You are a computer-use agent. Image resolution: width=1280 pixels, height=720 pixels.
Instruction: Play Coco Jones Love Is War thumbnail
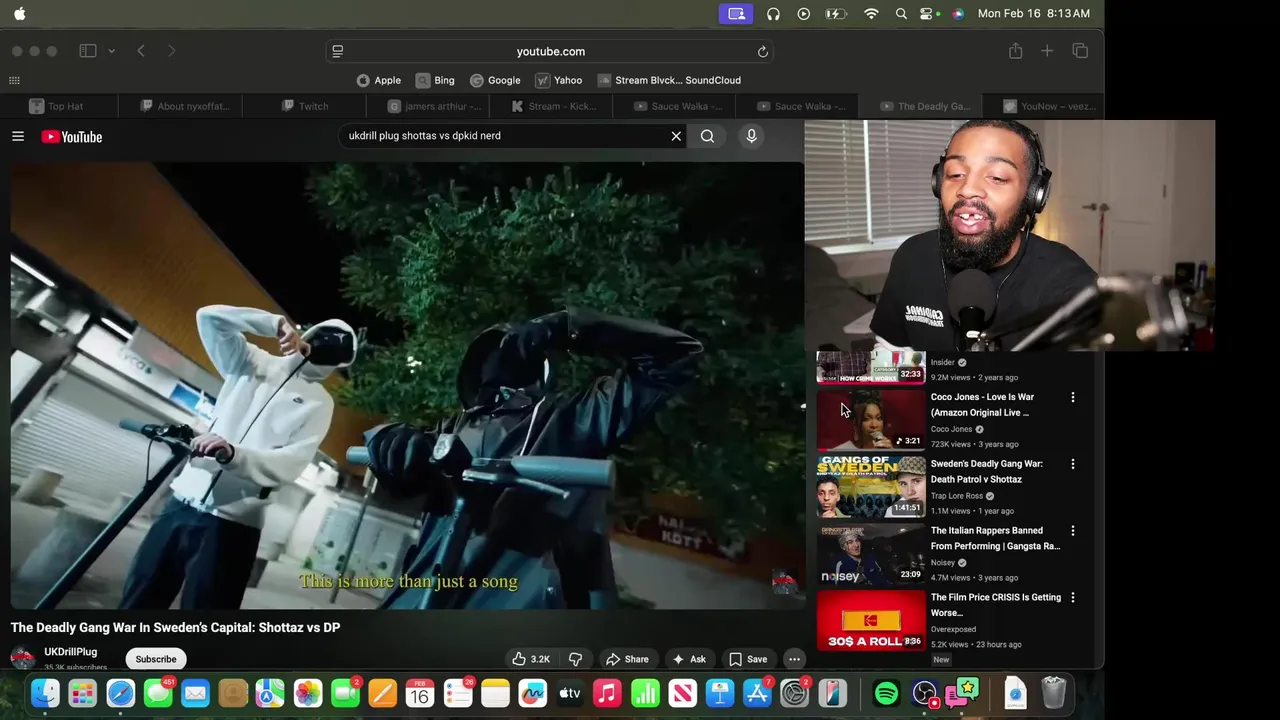[871, 420]
